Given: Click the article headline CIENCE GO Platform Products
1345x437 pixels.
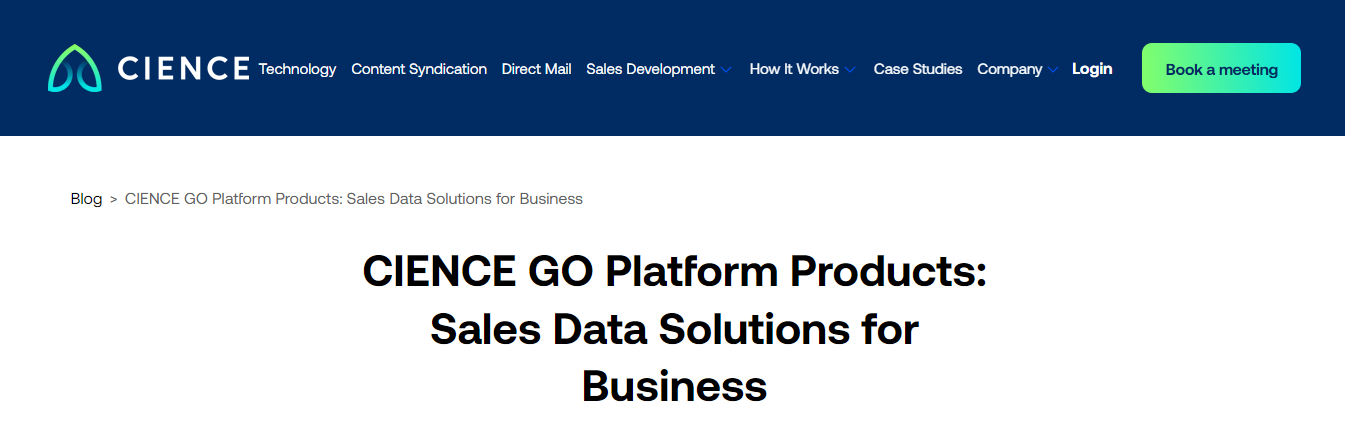Looking at the screenshot, I should (x=674, y=272).
